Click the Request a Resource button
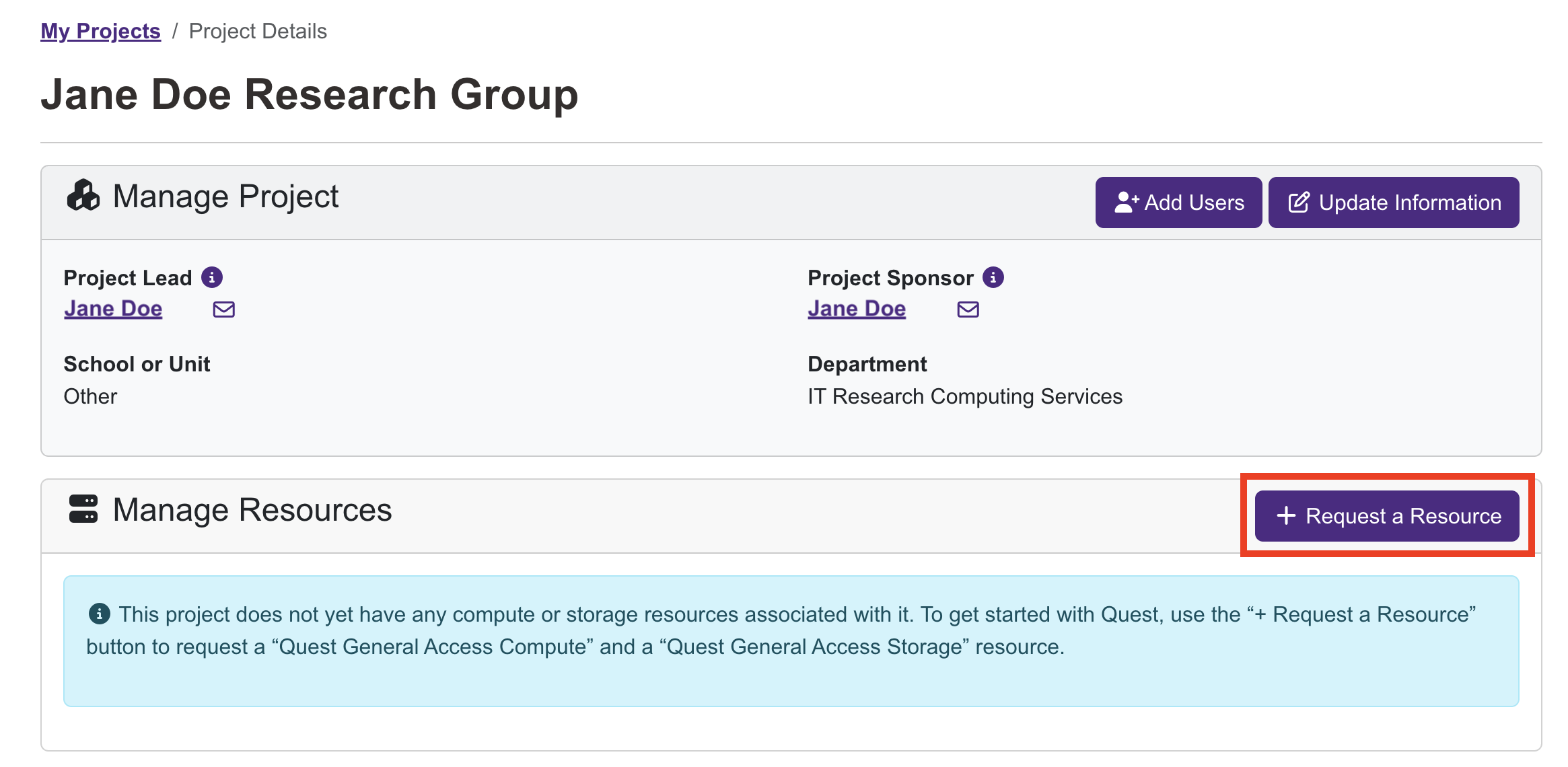1568x767 pixels. [1387, 516]
